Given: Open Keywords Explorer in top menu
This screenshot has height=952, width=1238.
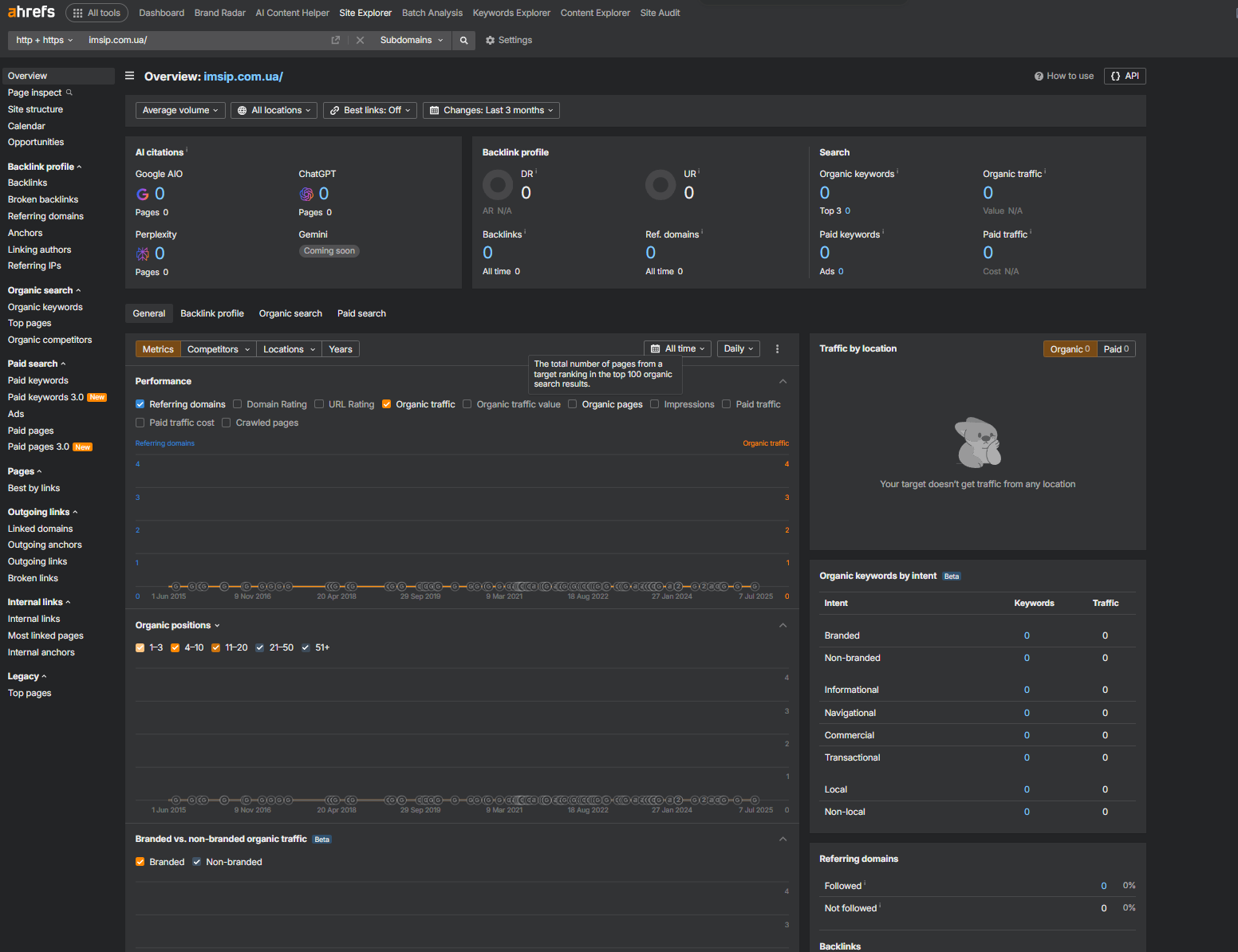Looking at the screenshot, I should point(511,13).
